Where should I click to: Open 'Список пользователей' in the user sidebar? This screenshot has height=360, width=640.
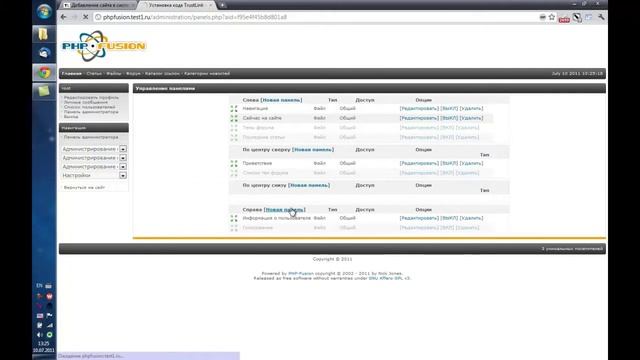click(x=89, y=107)
